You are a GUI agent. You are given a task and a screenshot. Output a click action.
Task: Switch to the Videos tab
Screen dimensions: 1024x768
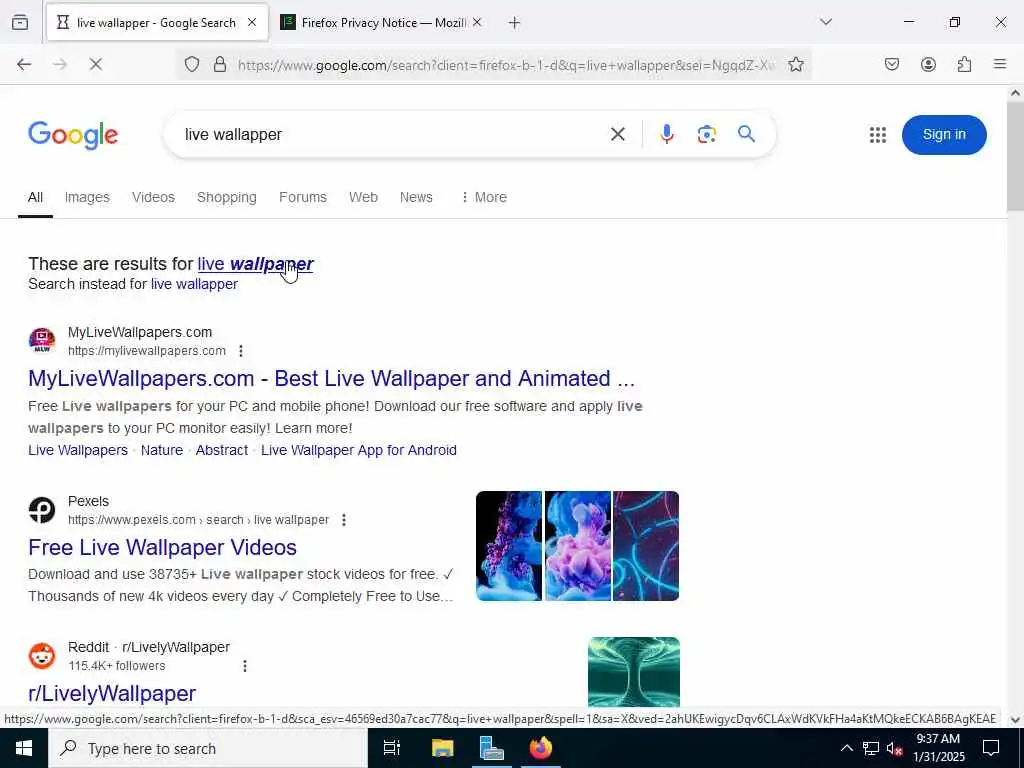(153, 197)
